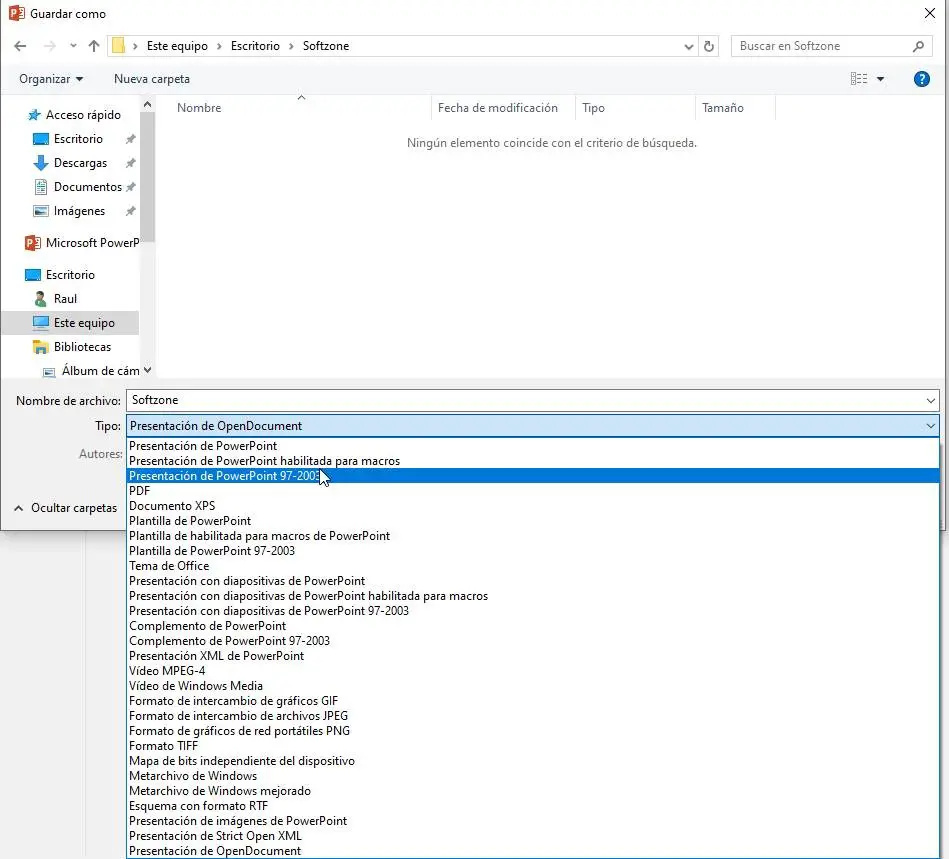Click the Descargas download arrow icon
Screen dimensions: 949x859
(41, 163)
